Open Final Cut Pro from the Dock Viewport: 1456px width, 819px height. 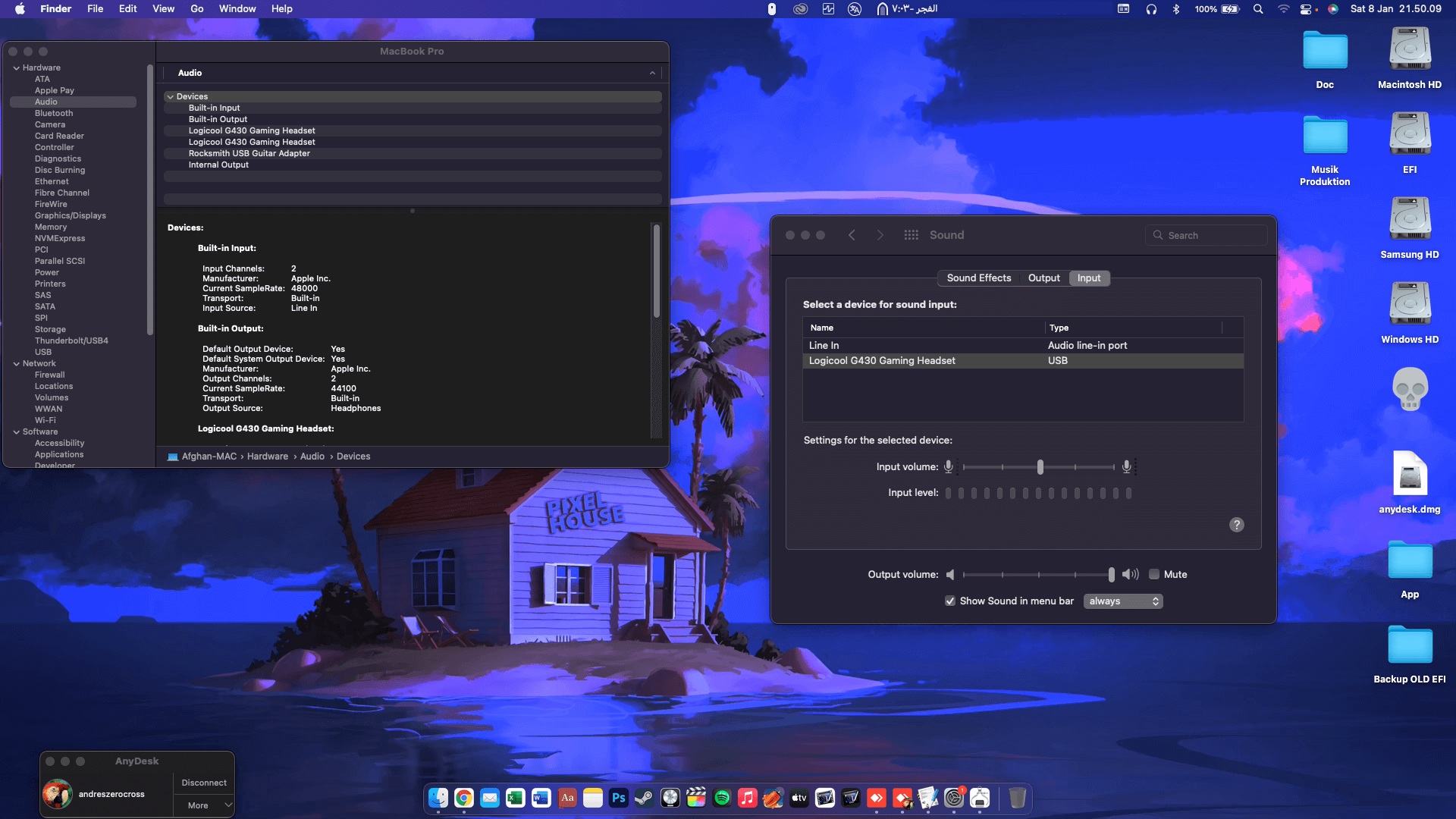[x=695, y=798]
